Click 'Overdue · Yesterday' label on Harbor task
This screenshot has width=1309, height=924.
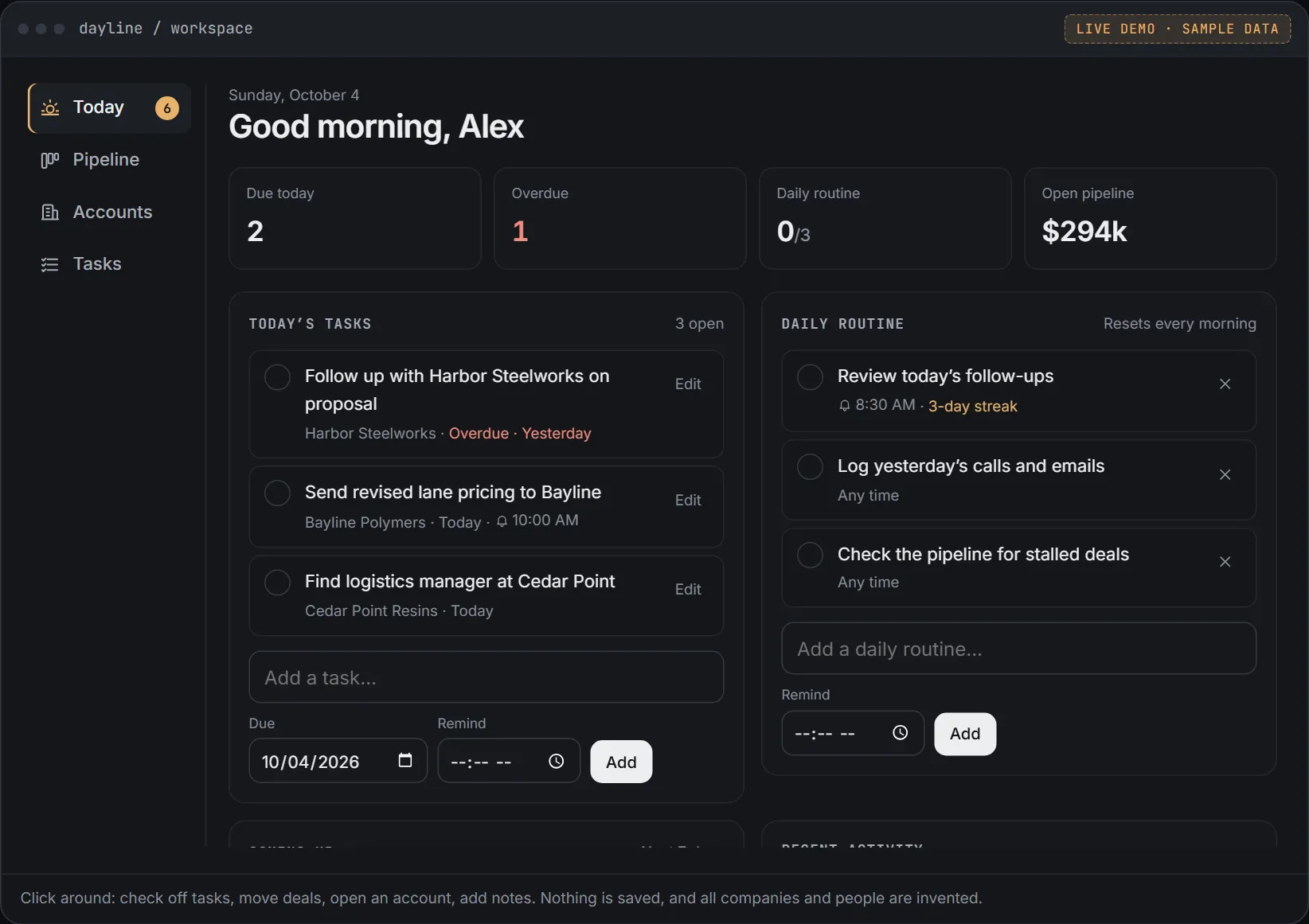pos(520,434)
